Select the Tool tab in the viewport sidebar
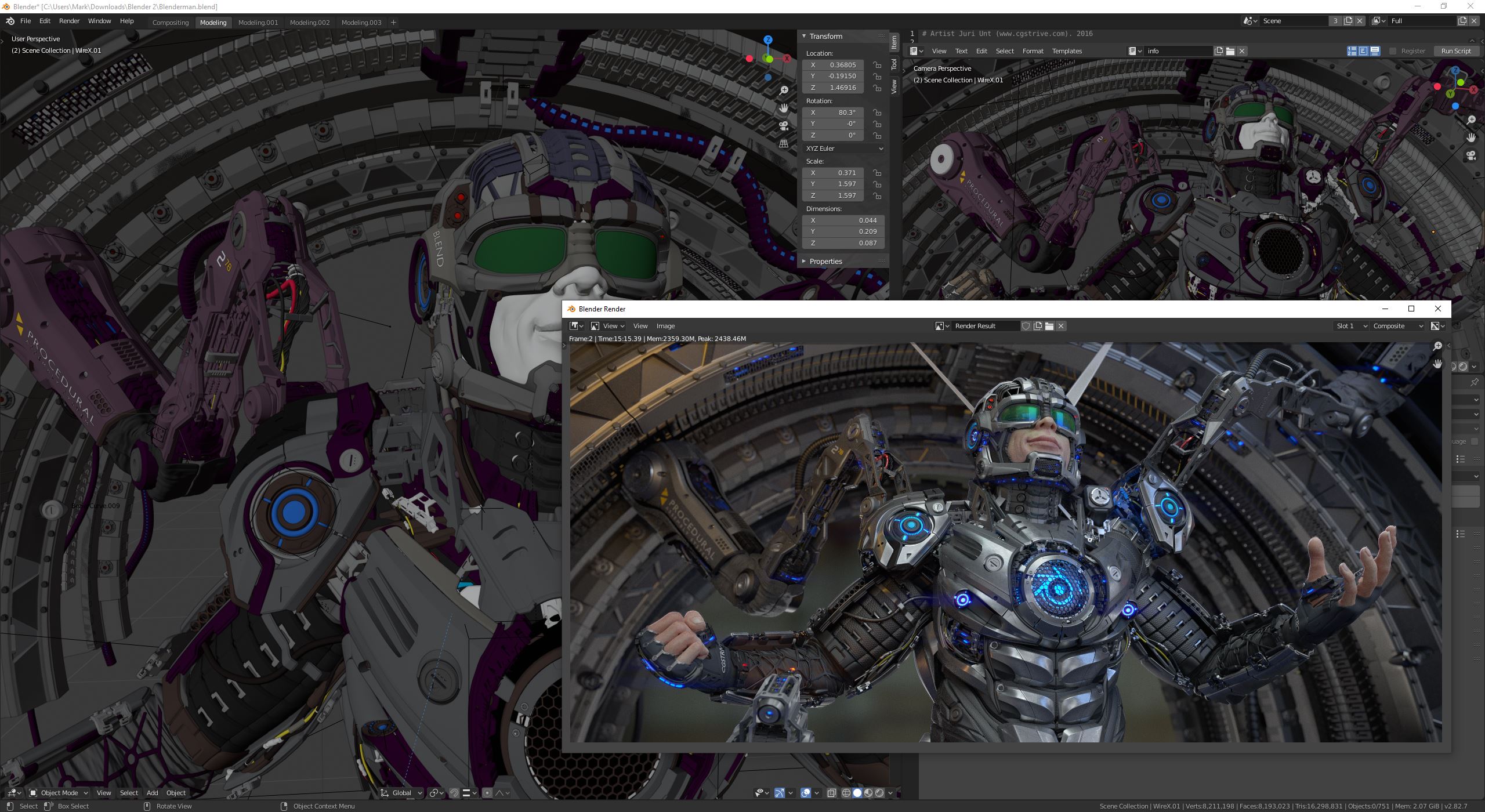The height and width of the screenshot is (812, 1485). pos(894,64)
